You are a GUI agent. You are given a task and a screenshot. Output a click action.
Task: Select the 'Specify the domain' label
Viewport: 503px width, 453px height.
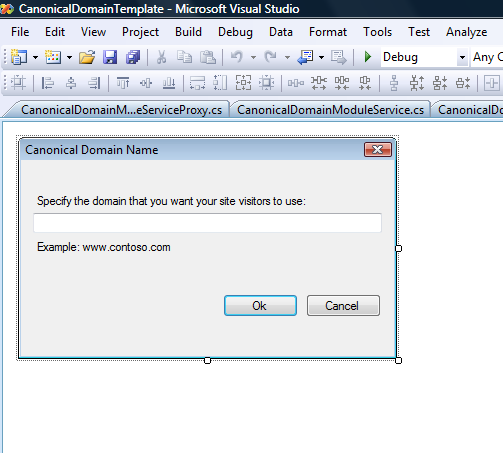tap(171, 201)
